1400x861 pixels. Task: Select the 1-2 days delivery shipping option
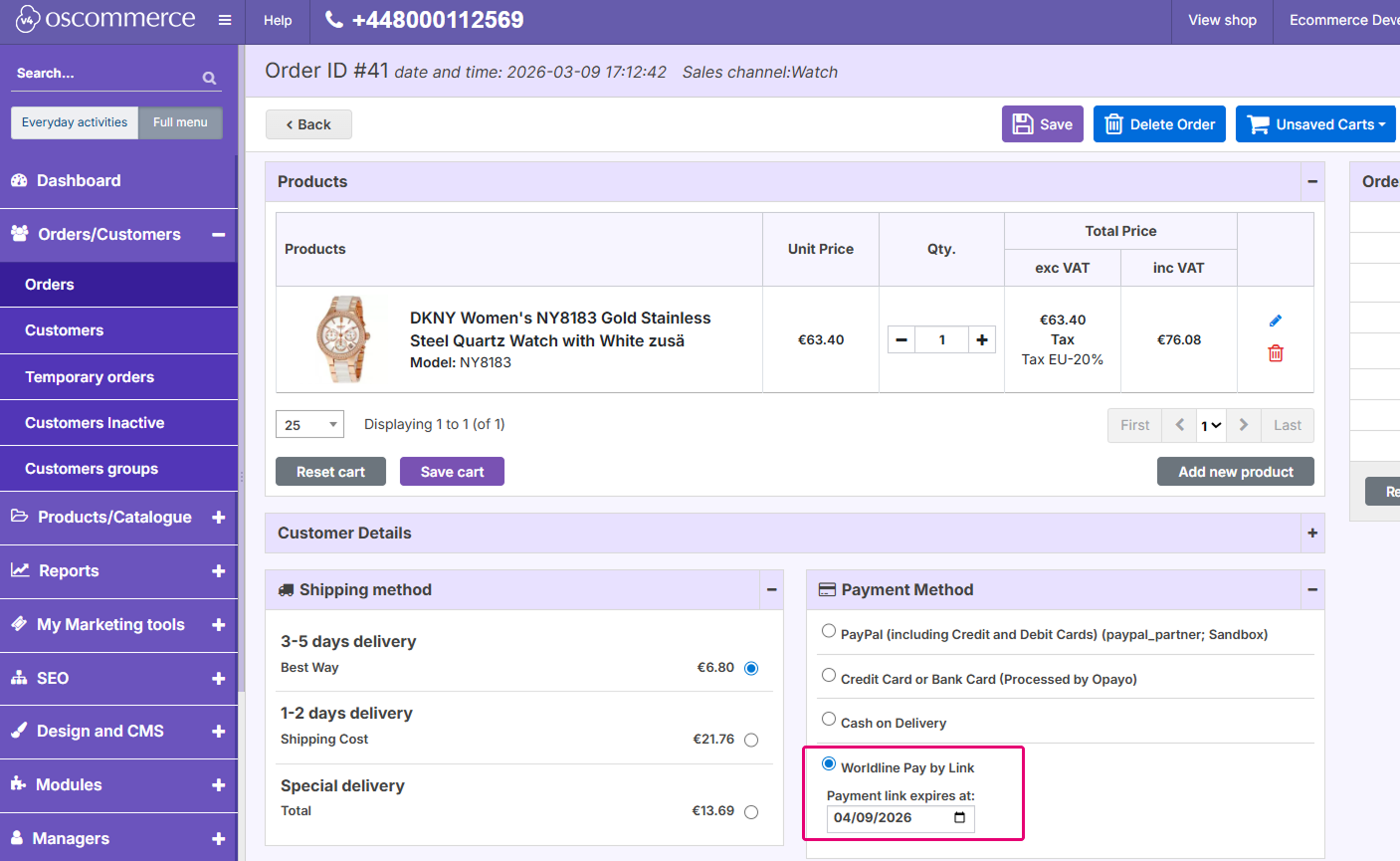(x=751, y=740)
